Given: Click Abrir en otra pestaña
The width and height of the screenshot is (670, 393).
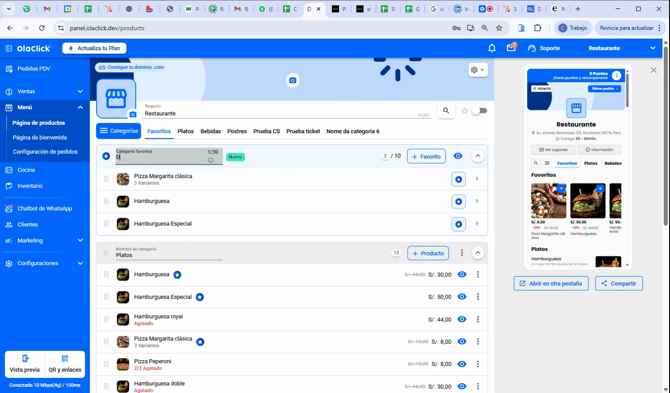Looking at the screenshot, I should click(x=551, y=284).
